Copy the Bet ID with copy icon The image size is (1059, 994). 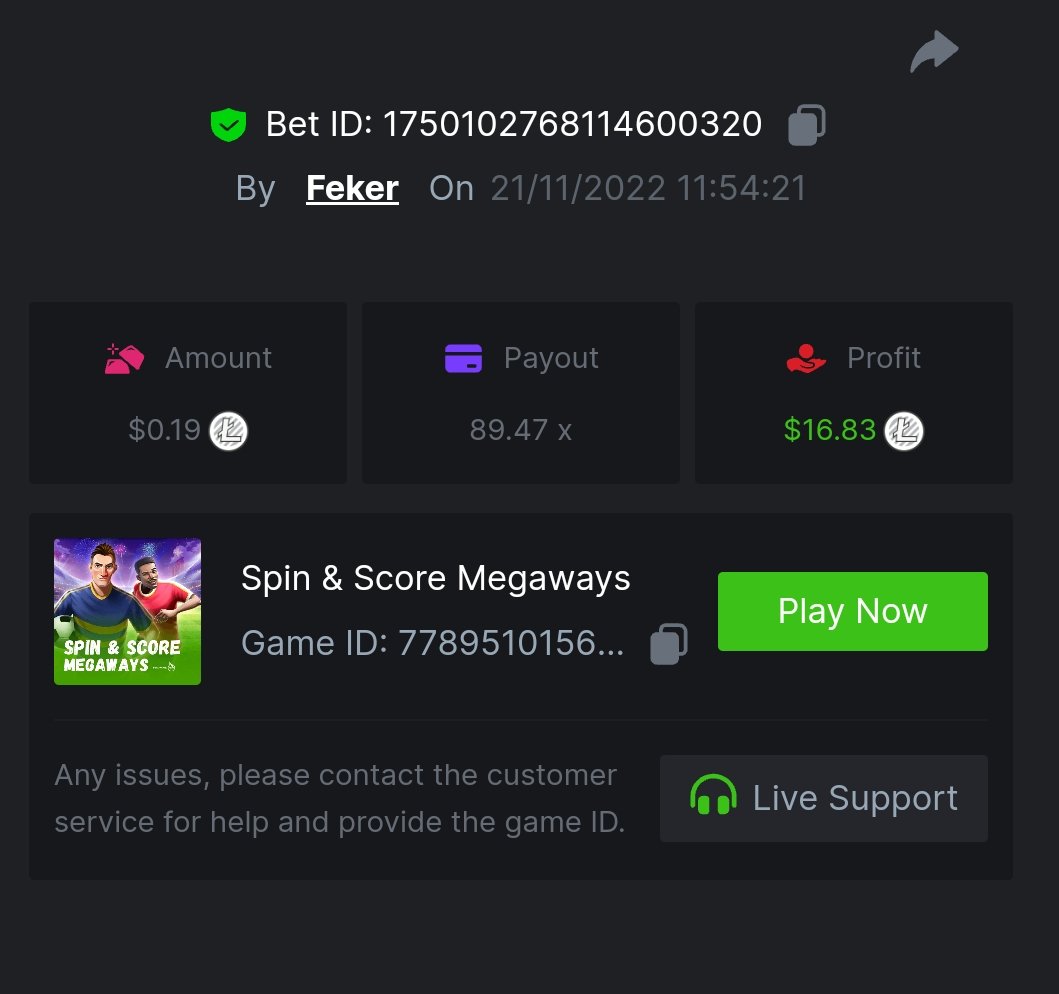coord(807,125)
